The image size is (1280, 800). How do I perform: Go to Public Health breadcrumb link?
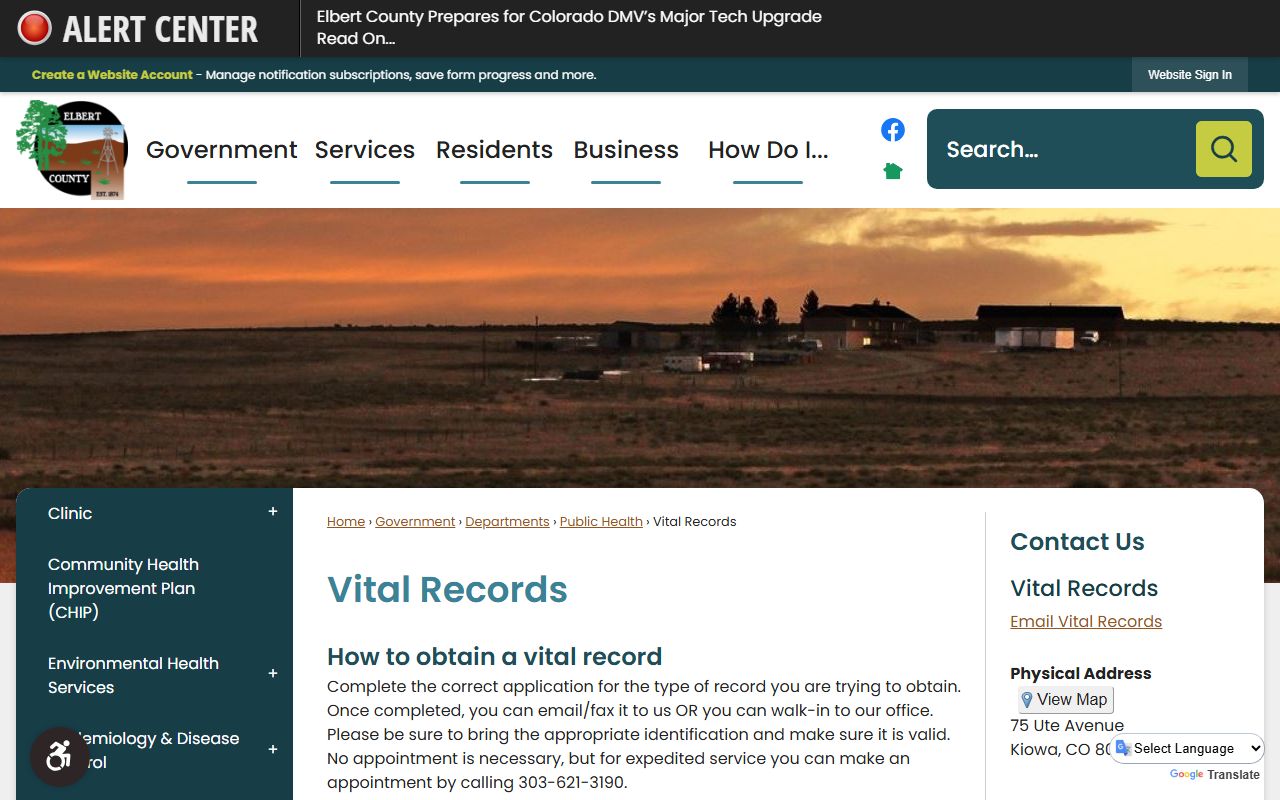[x=601, y=522]
